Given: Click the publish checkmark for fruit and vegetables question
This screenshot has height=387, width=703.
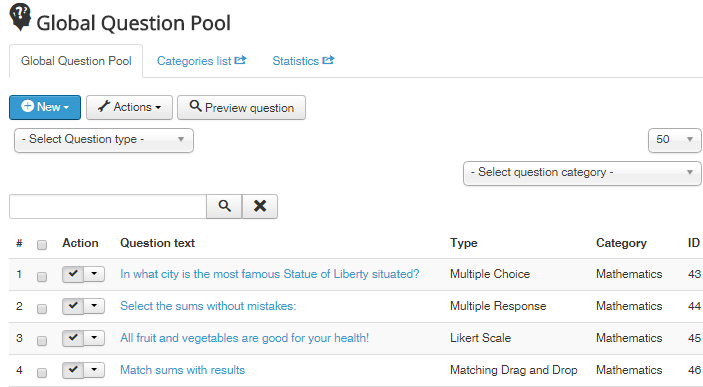Looking at the screenshot, I should (73, 338).
